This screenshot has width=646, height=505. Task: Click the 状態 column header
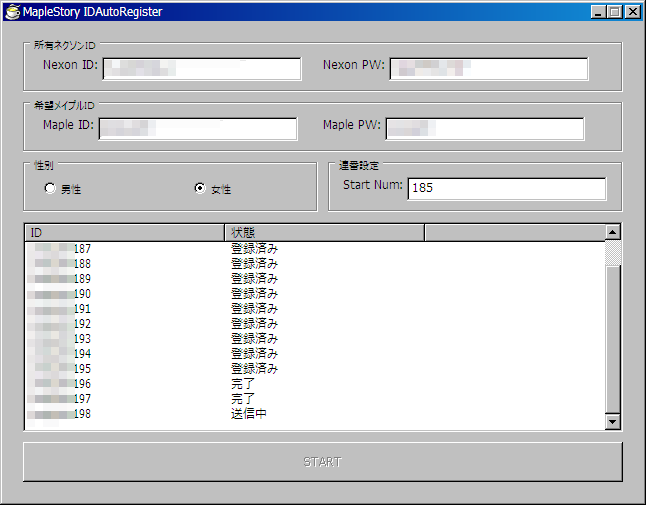pyautogui.click(x=325, y=233)
